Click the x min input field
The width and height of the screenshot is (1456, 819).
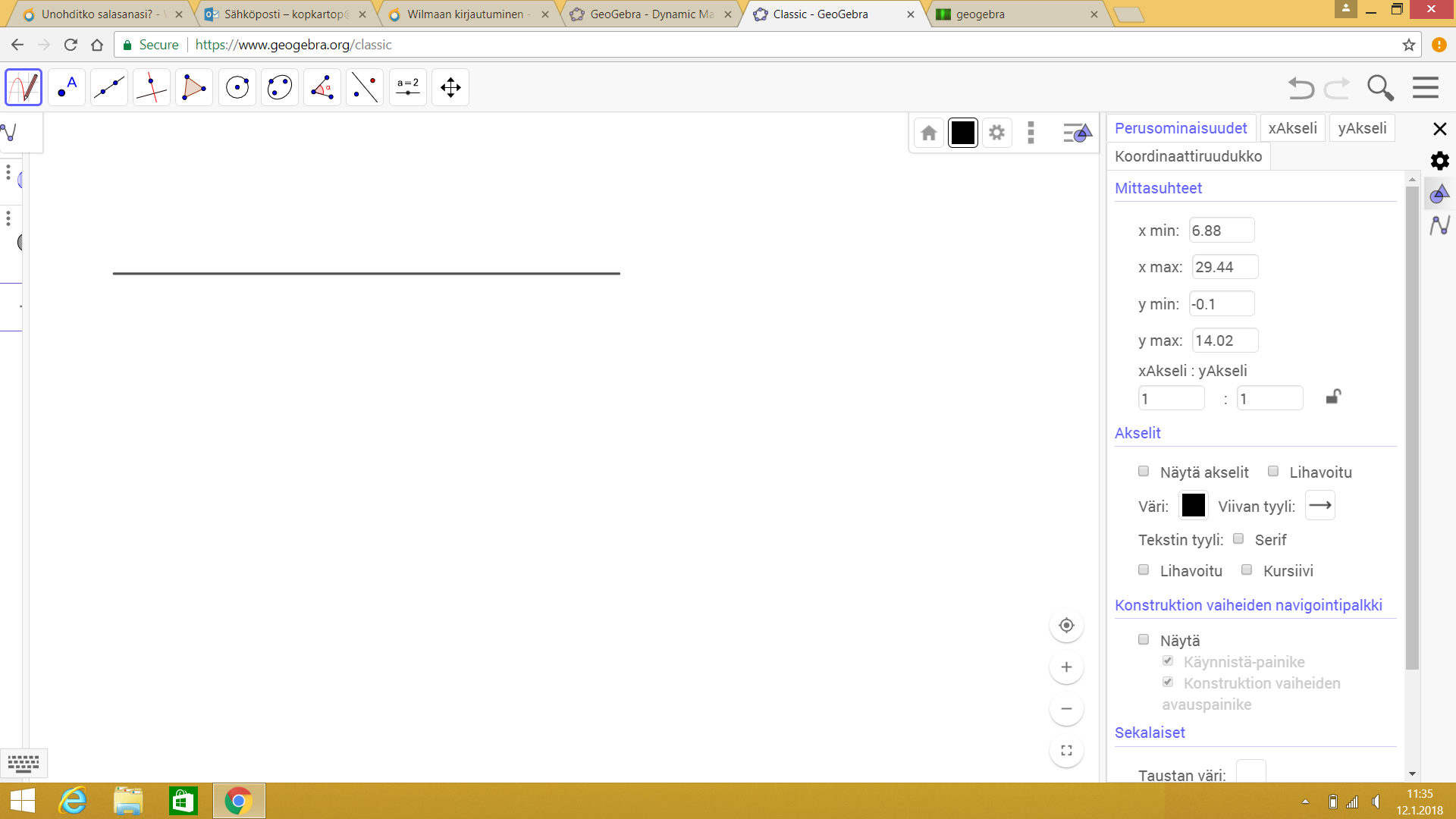coord(1221,231)
